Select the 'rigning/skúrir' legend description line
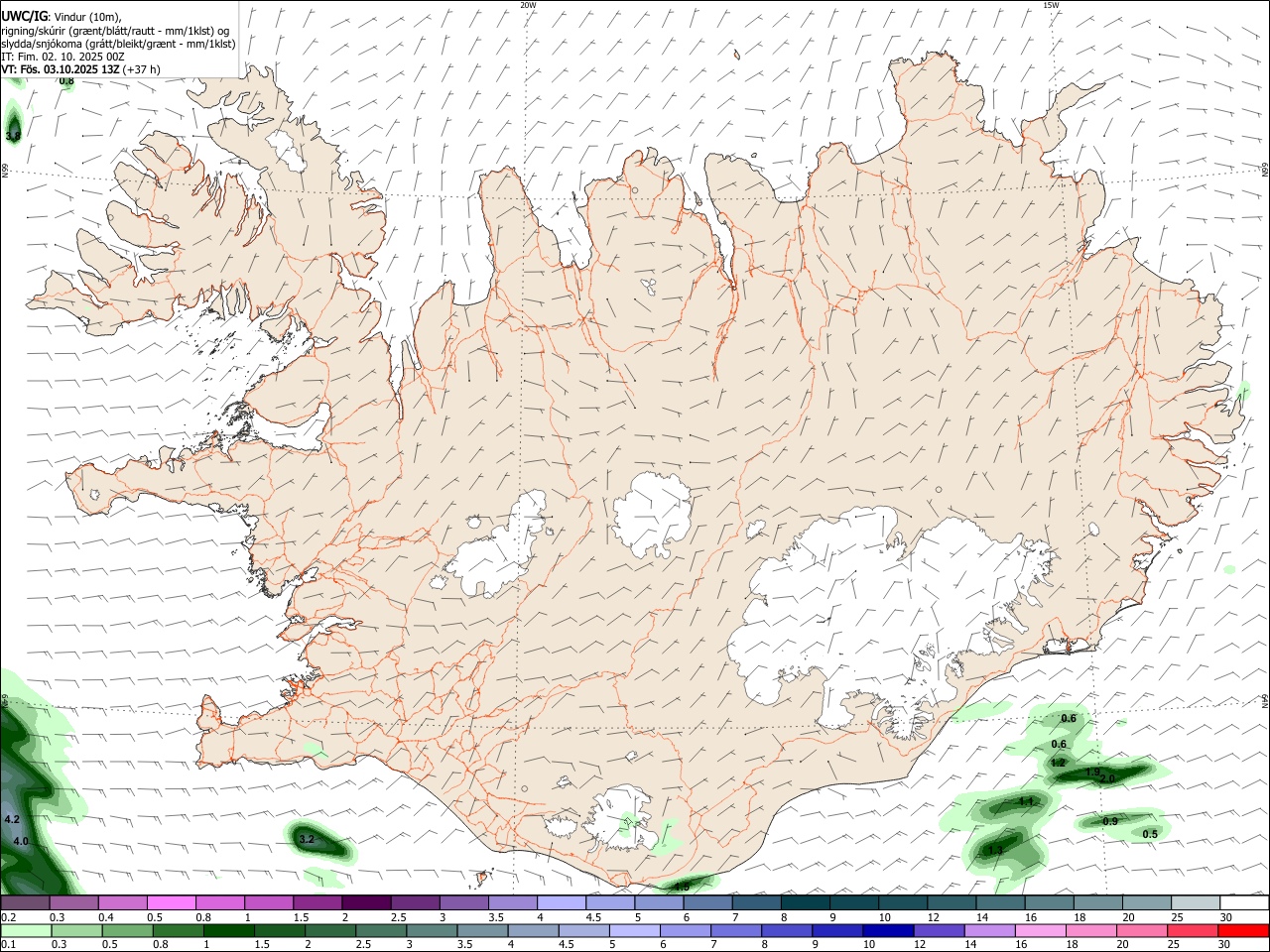 point(115,30)
